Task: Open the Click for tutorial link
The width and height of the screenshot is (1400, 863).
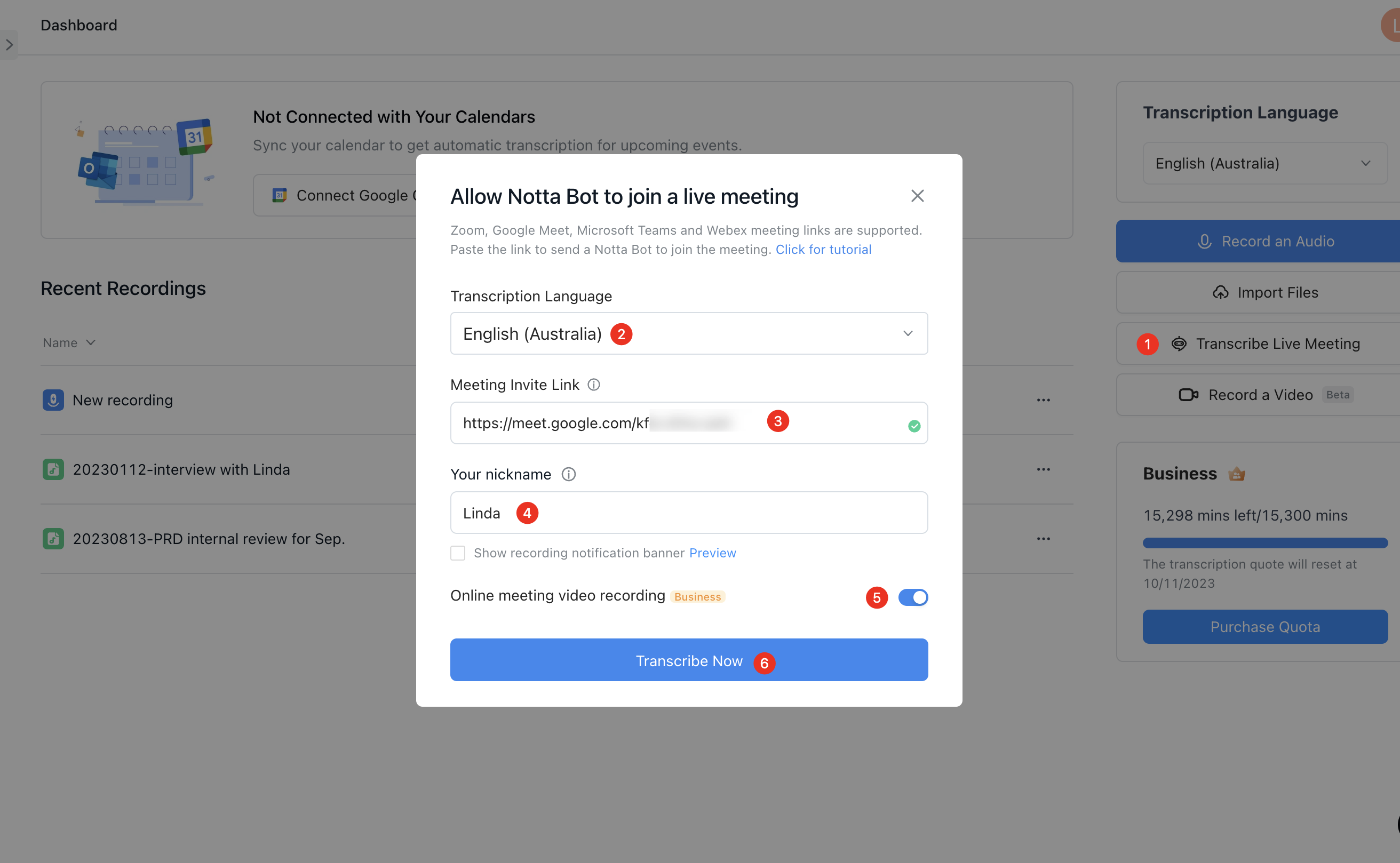Action: pos(823,250)
